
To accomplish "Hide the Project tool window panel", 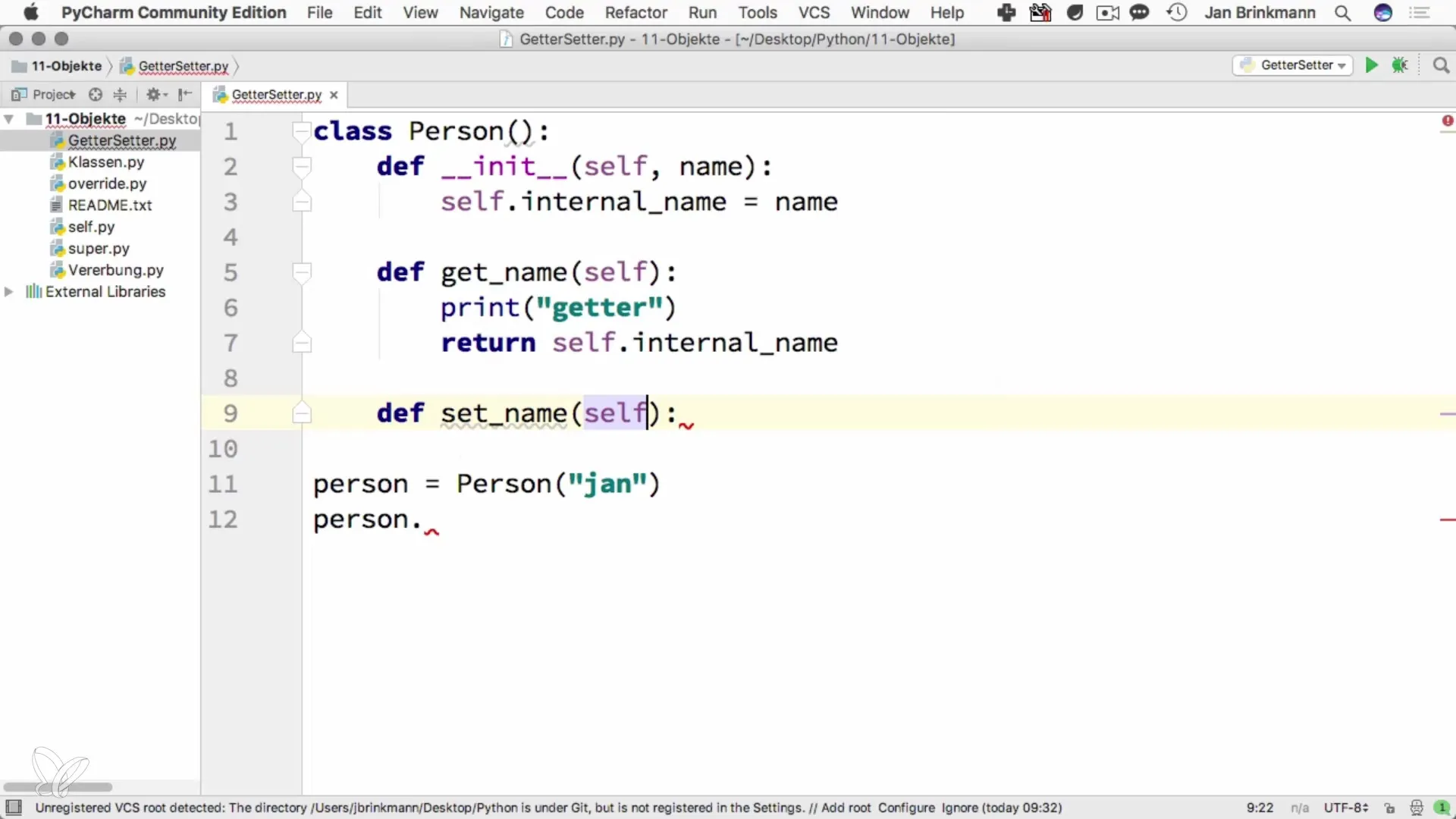I will coord(184,95).
